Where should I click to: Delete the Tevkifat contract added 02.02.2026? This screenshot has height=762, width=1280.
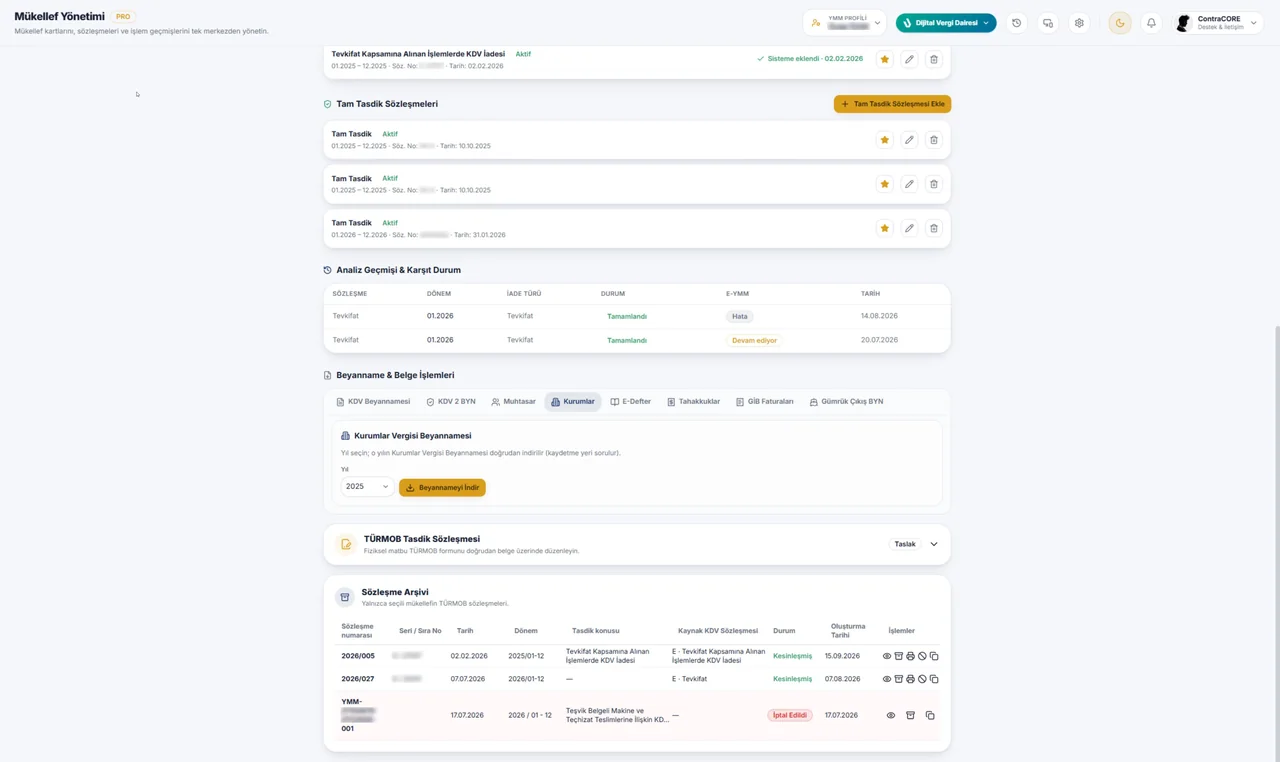tap(934, 59)
